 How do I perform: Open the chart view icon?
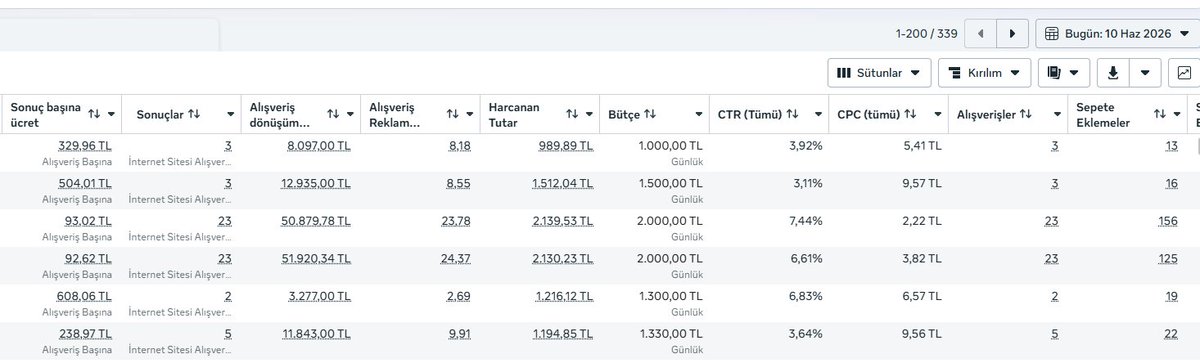pyautogui.click(x=1184, y=73)
